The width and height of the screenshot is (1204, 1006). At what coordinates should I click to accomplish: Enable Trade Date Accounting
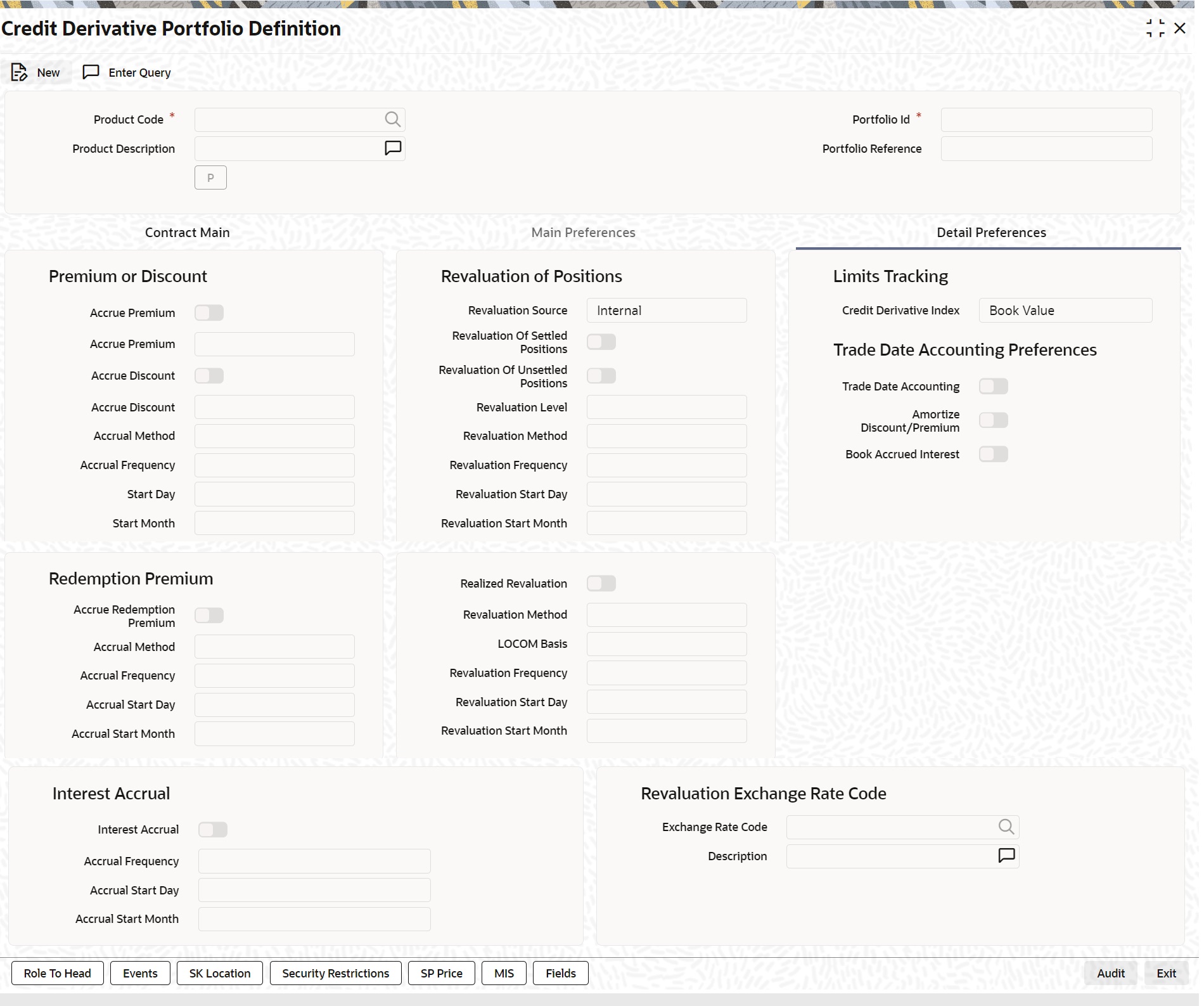[x=993, y=385]
